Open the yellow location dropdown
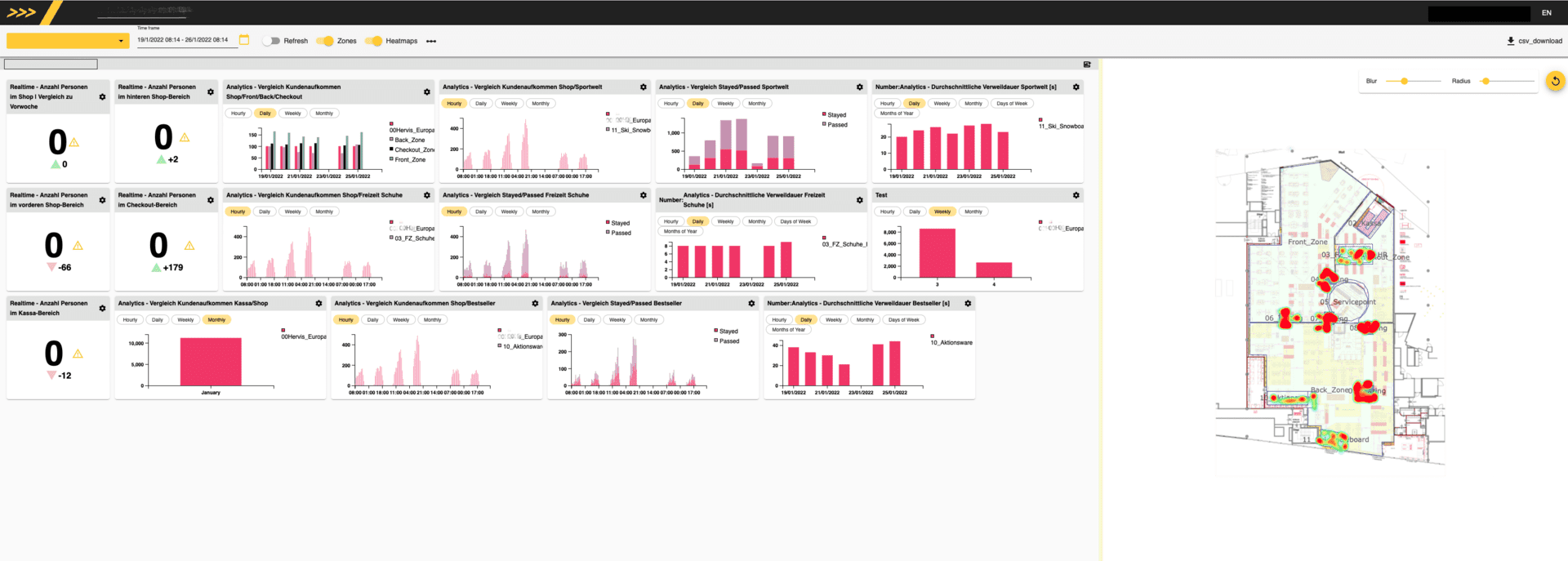 [68, 41]
